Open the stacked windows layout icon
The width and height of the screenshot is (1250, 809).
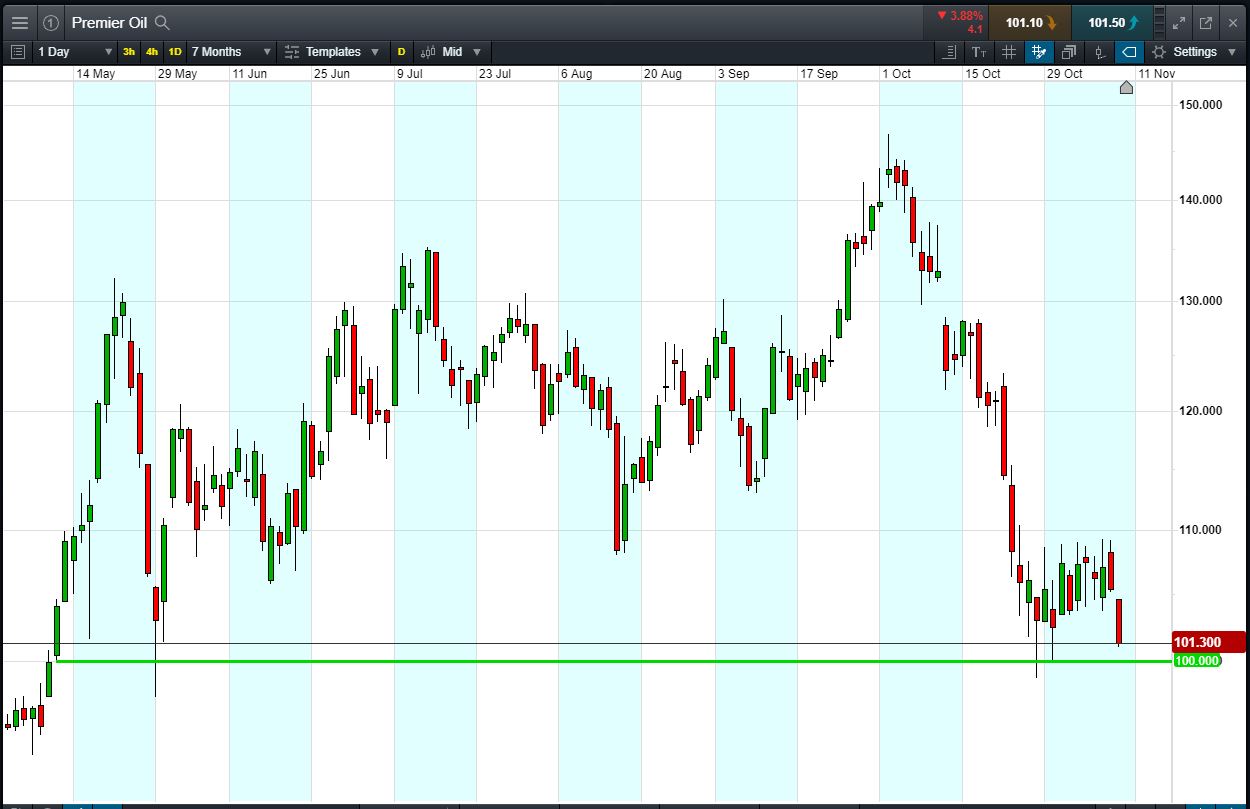1069,51
